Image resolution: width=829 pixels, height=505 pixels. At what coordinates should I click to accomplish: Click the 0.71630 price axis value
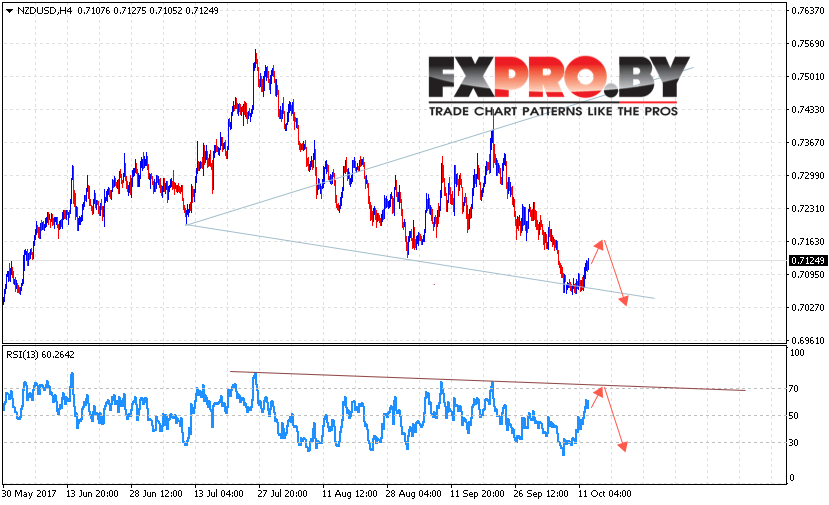click(808, 242)
